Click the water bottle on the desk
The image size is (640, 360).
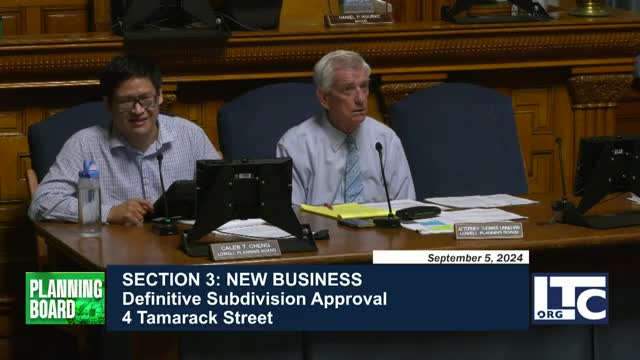pos(89,198)
